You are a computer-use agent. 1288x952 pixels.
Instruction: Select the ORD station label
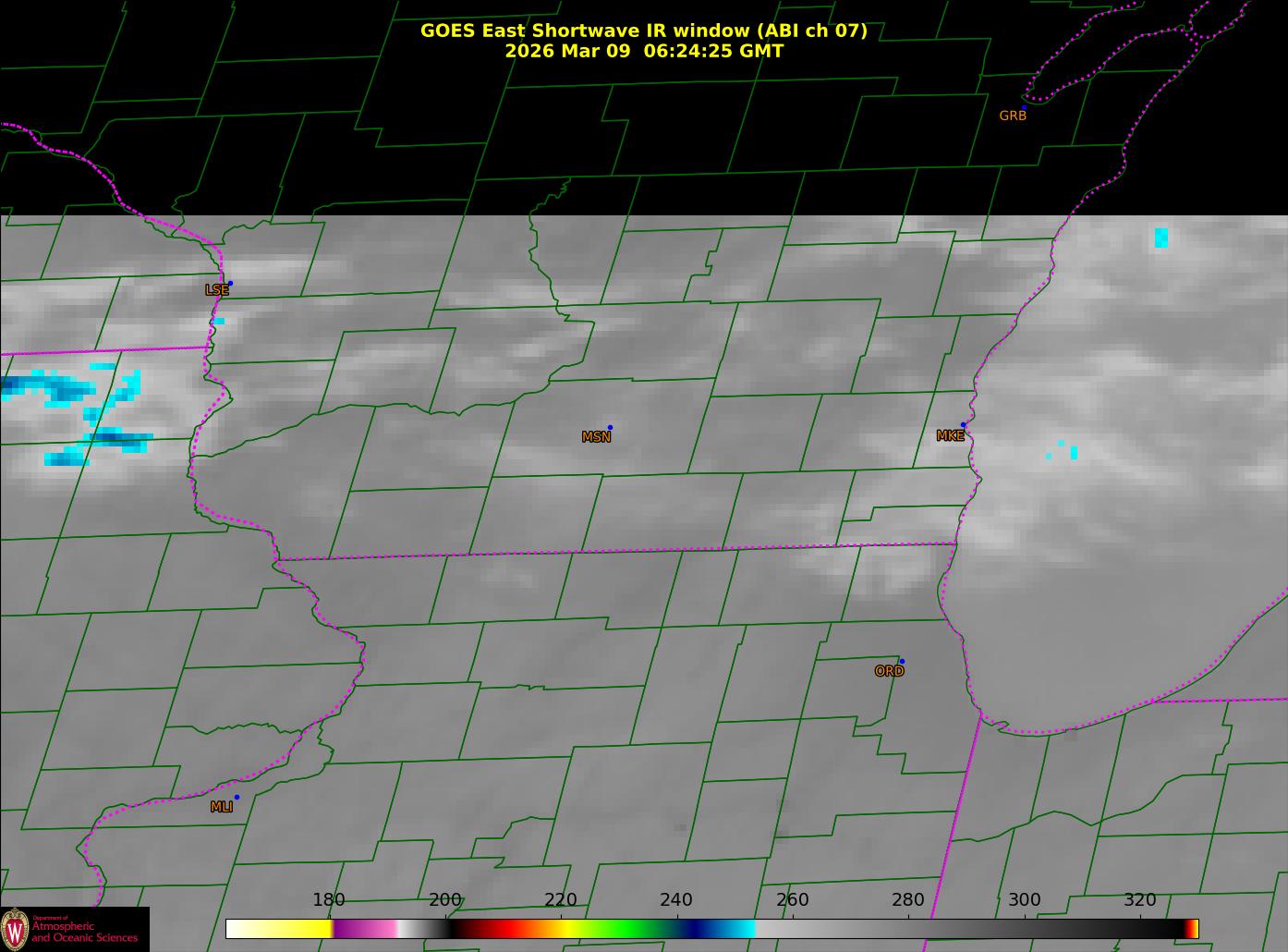[x=889, y=672]
